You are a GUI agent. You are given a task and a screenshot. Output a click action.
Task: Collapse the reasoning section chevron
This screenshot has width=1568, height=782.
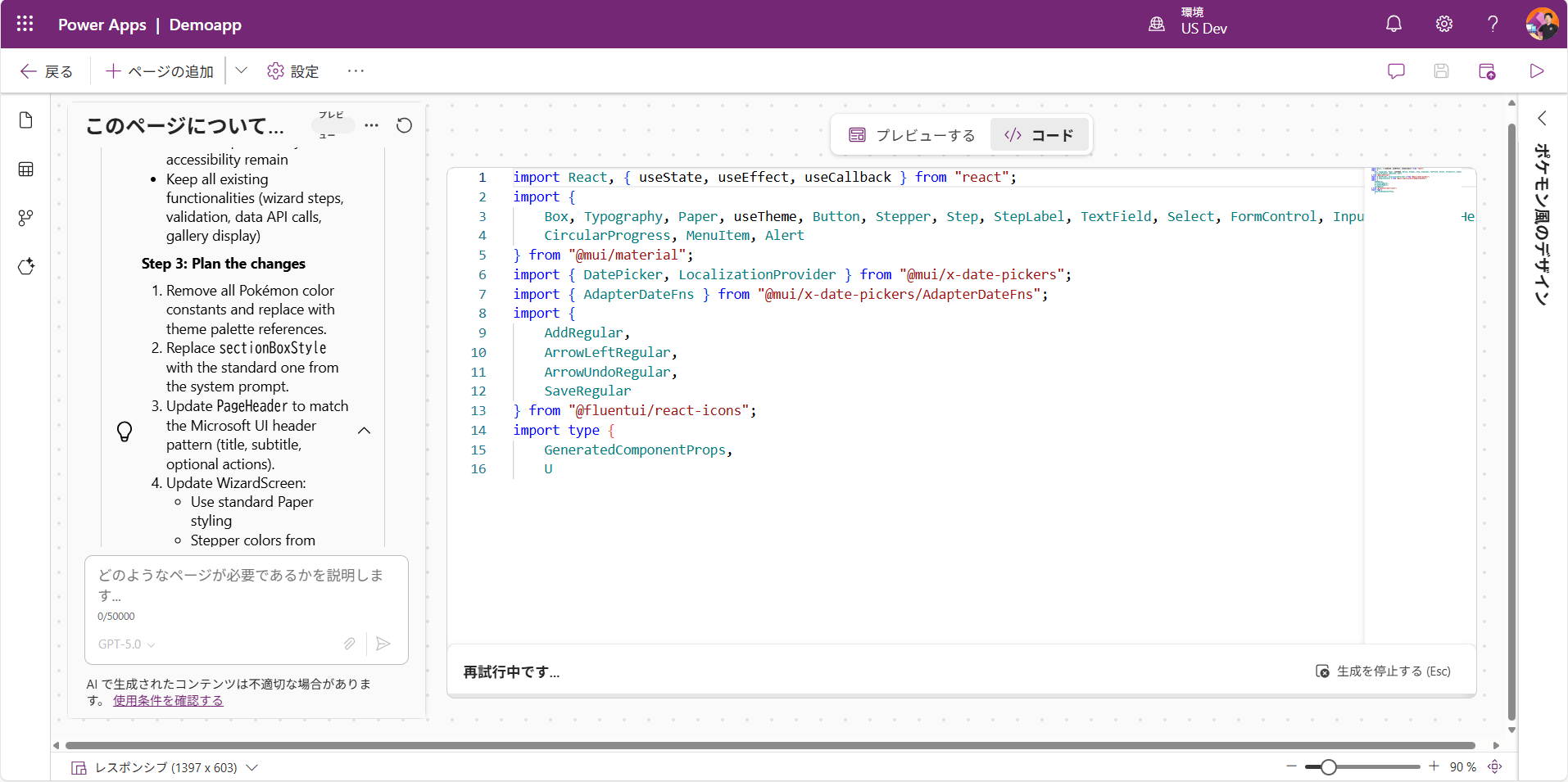pyautogui.click(x=365, y=431)
